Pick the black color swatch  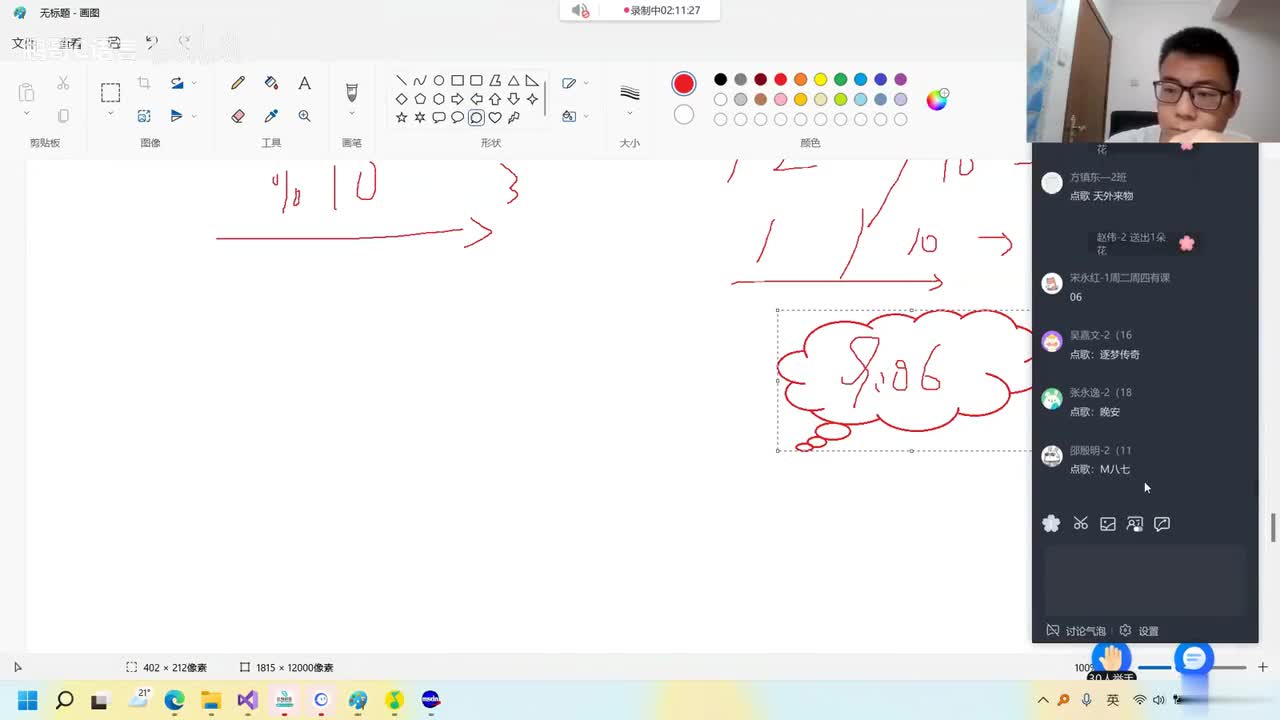[720, 79]
